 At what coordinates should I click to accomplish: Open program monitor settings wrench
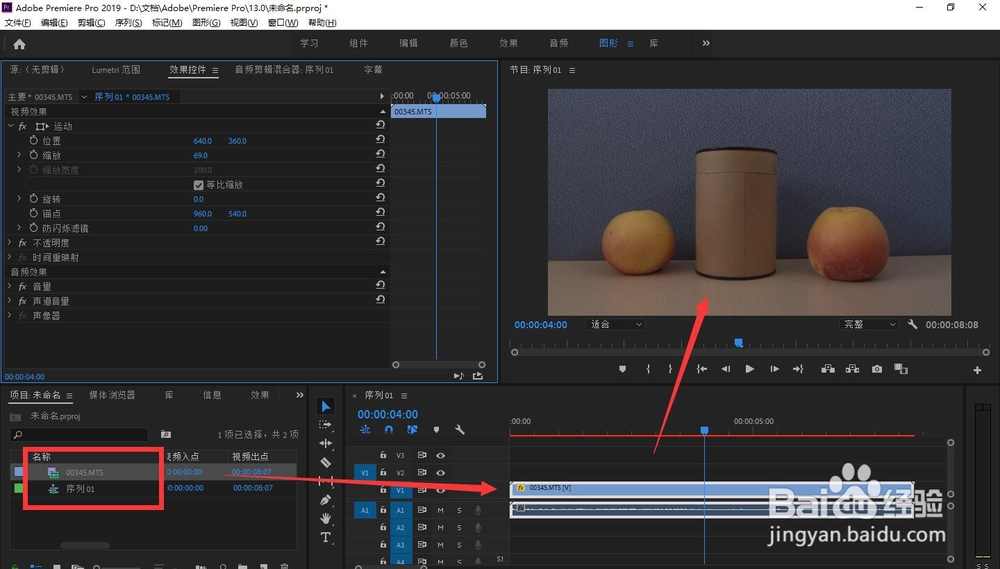coord(913,324)
